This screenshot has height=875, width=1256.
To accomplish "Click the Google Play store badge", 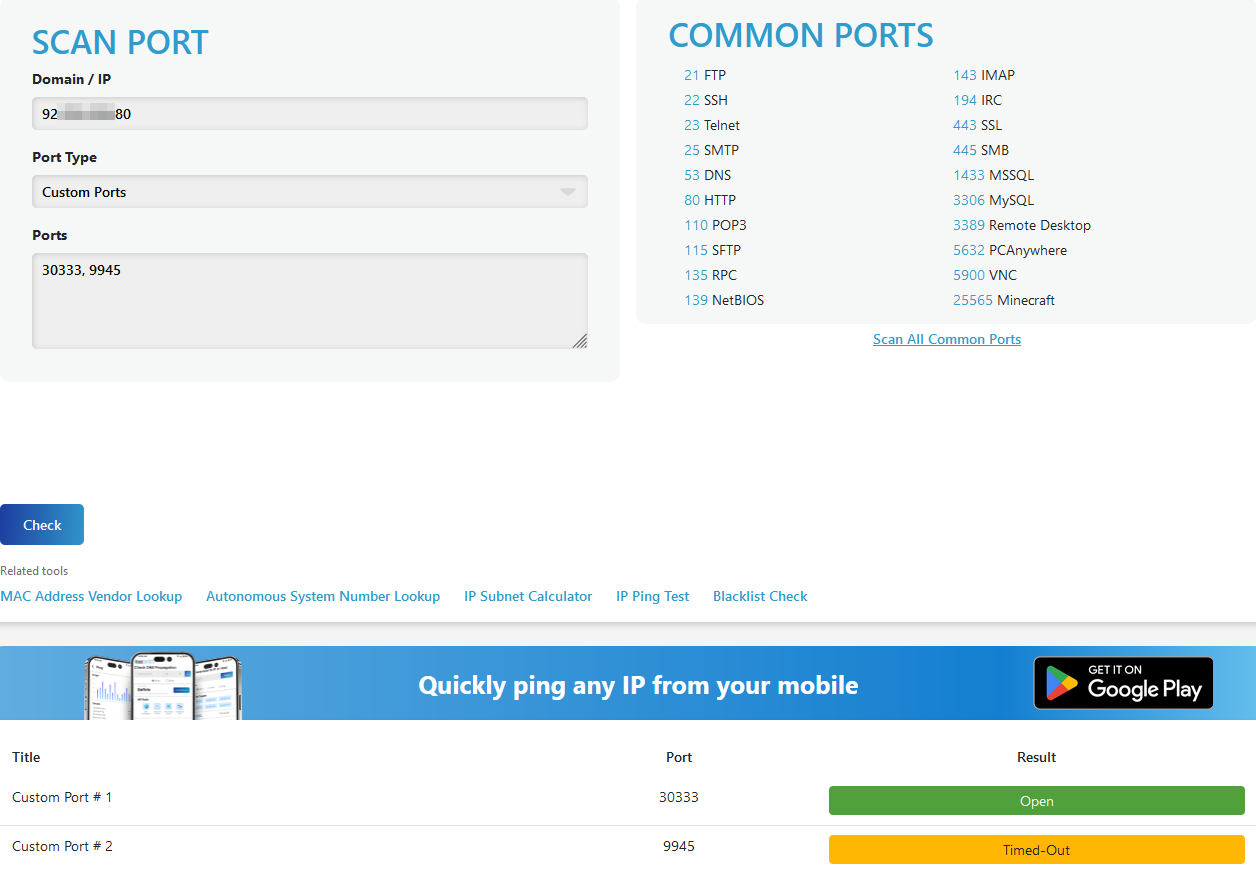I will click(x=1123, y=683).
